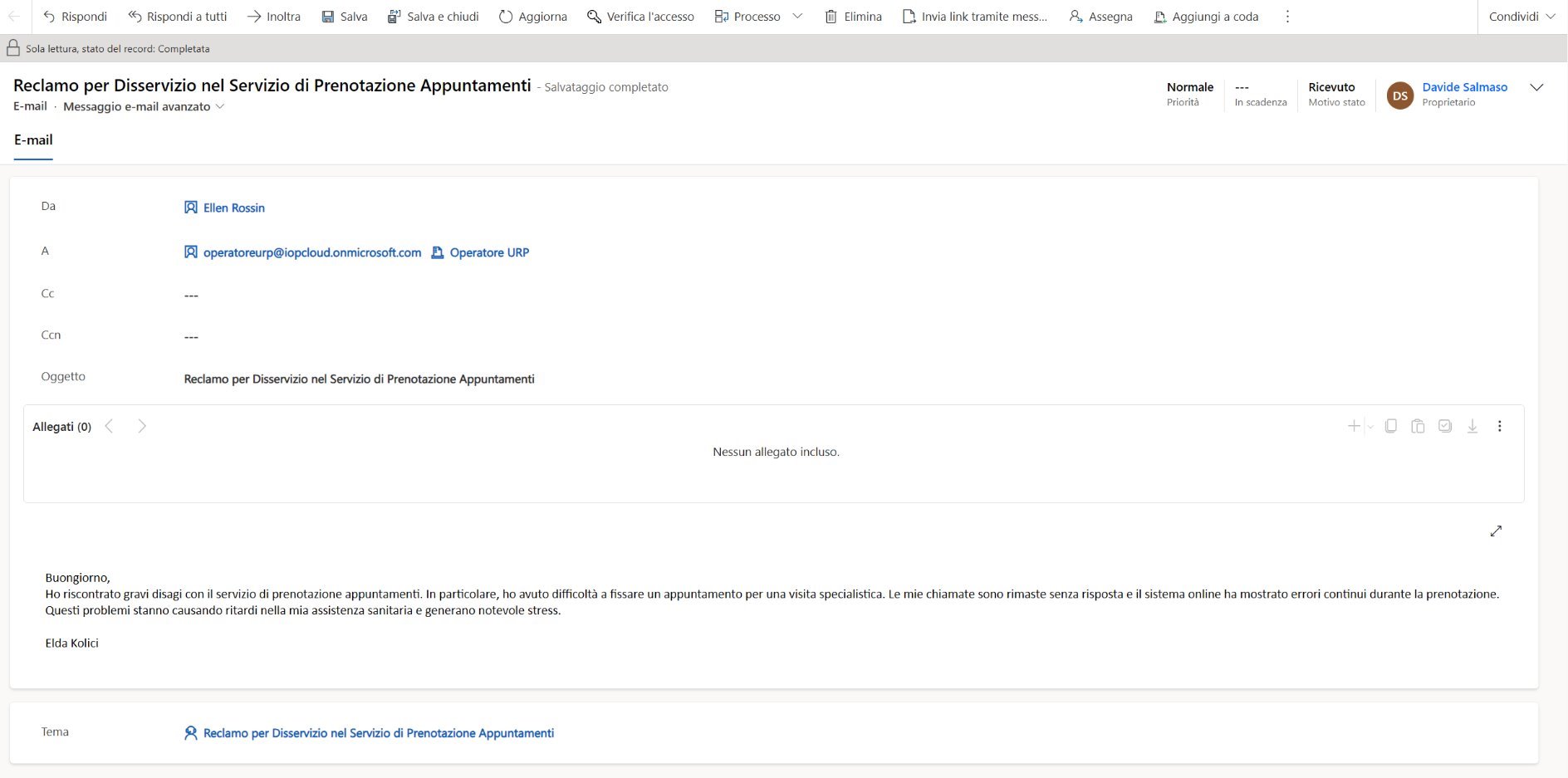Add attachment with plus icon

(x=1353, y=426)
